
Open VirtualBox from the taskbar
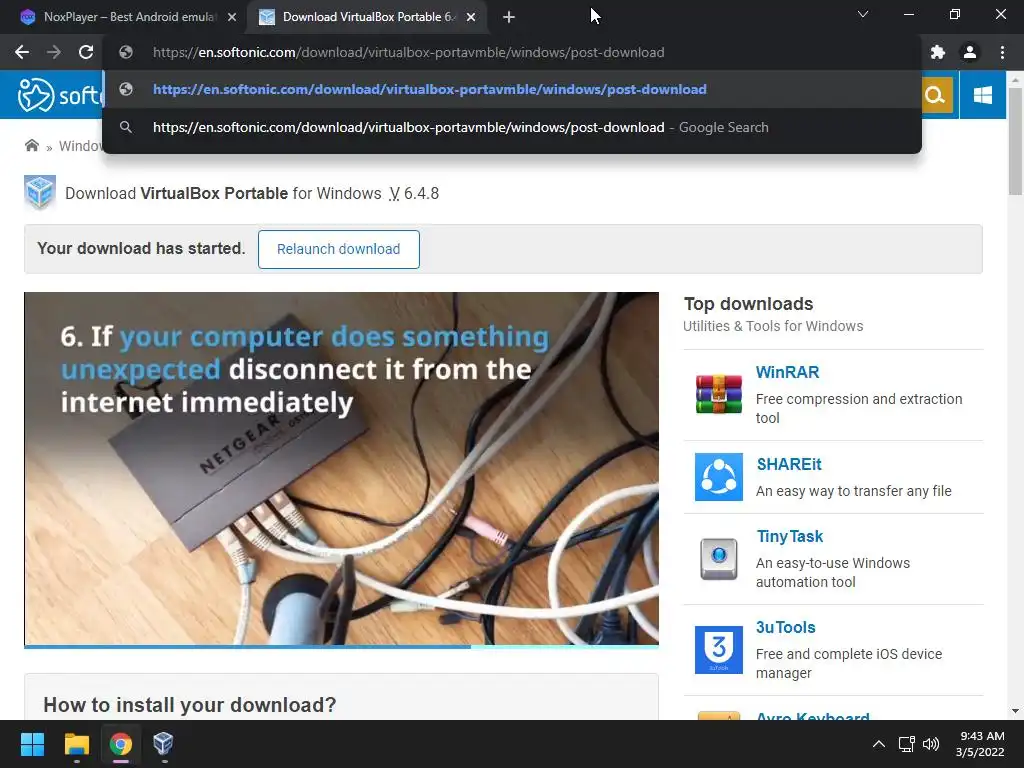[x=163, y=744]
